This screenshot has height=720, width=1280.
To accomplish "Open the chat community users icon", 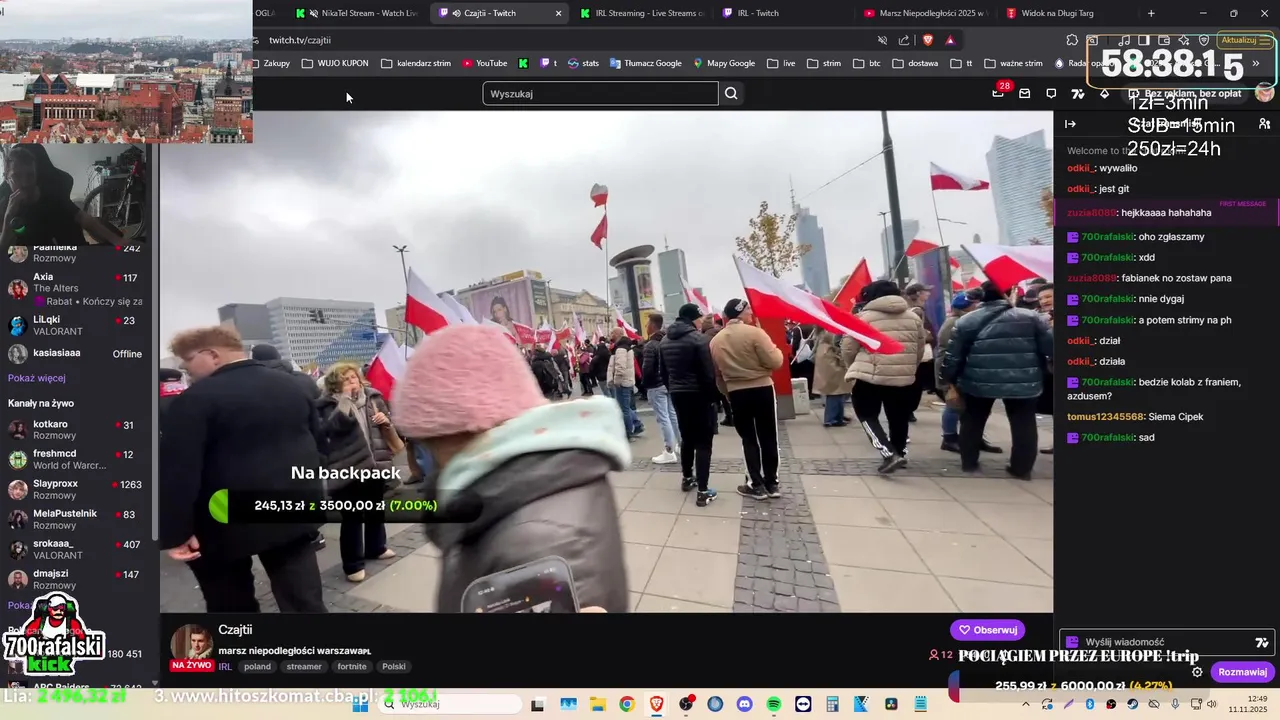I will pyautogui.click(x=1264, y=124).
